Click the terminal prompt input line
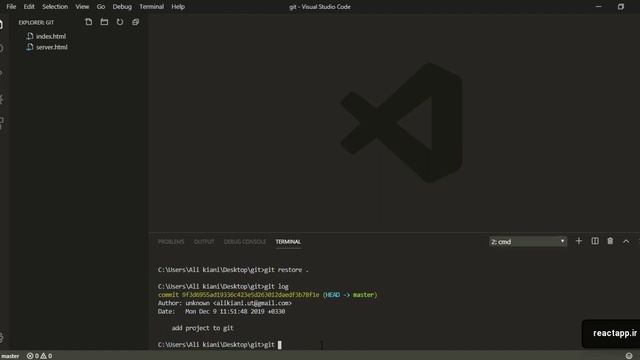 220,345
